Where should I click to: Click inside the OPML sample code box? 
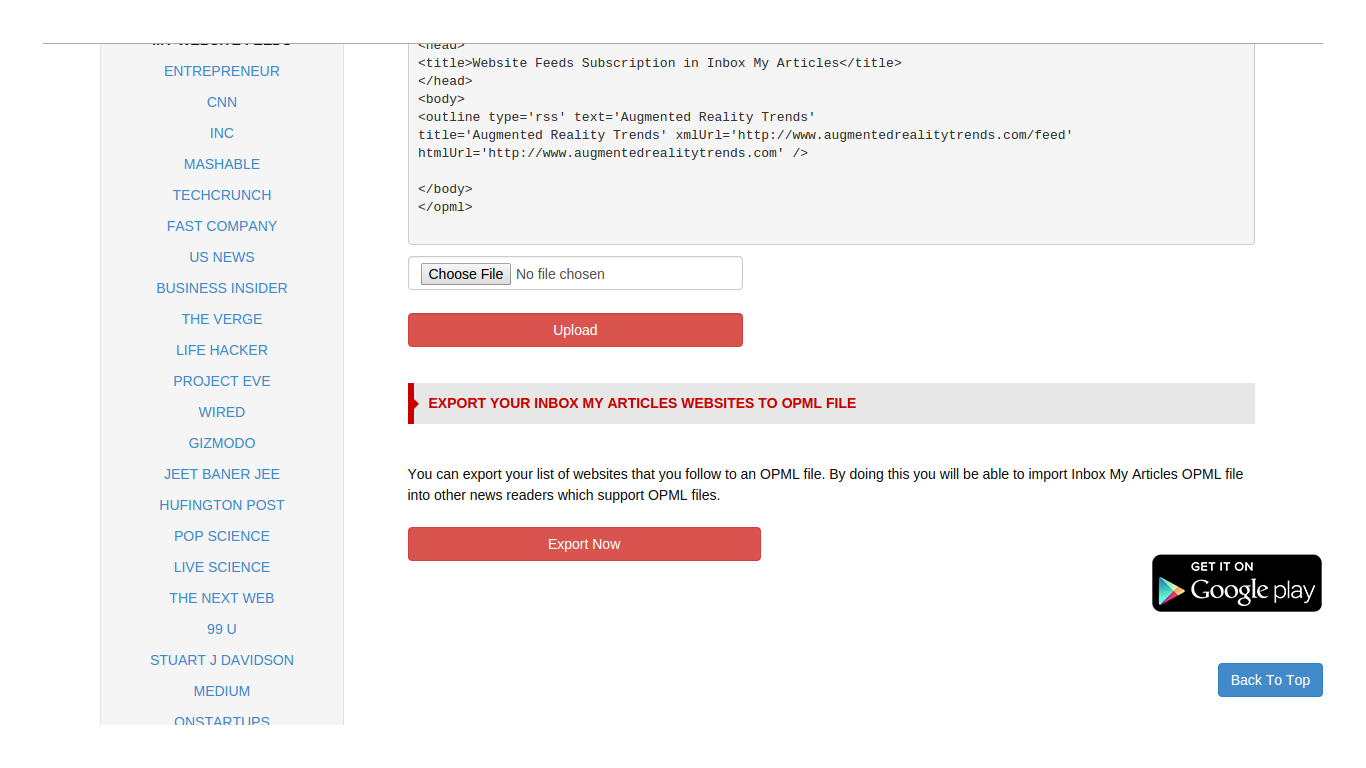pos(831,144)
